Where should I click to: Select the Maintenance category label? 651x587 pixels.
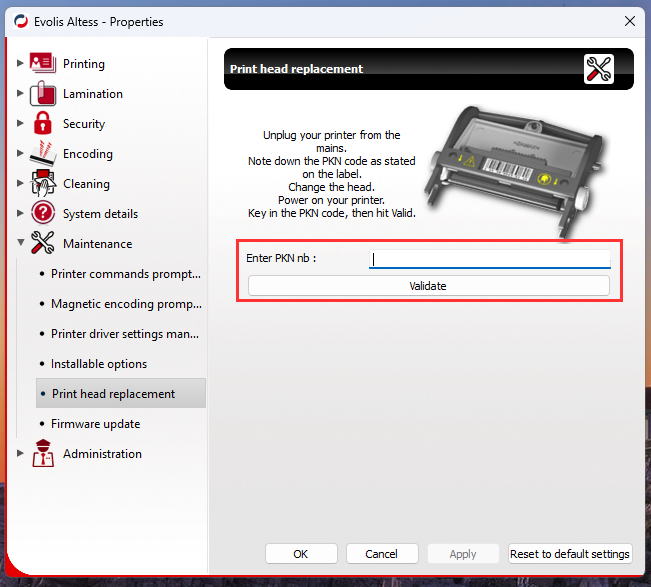pos(98,244)
